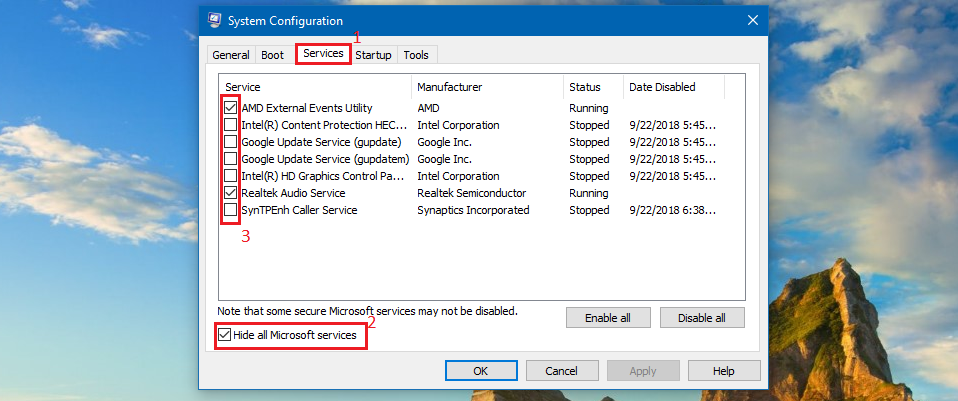Uncheck AMD External Events Utility service
This screenshot has width=958, height=401.
point(231,108)
